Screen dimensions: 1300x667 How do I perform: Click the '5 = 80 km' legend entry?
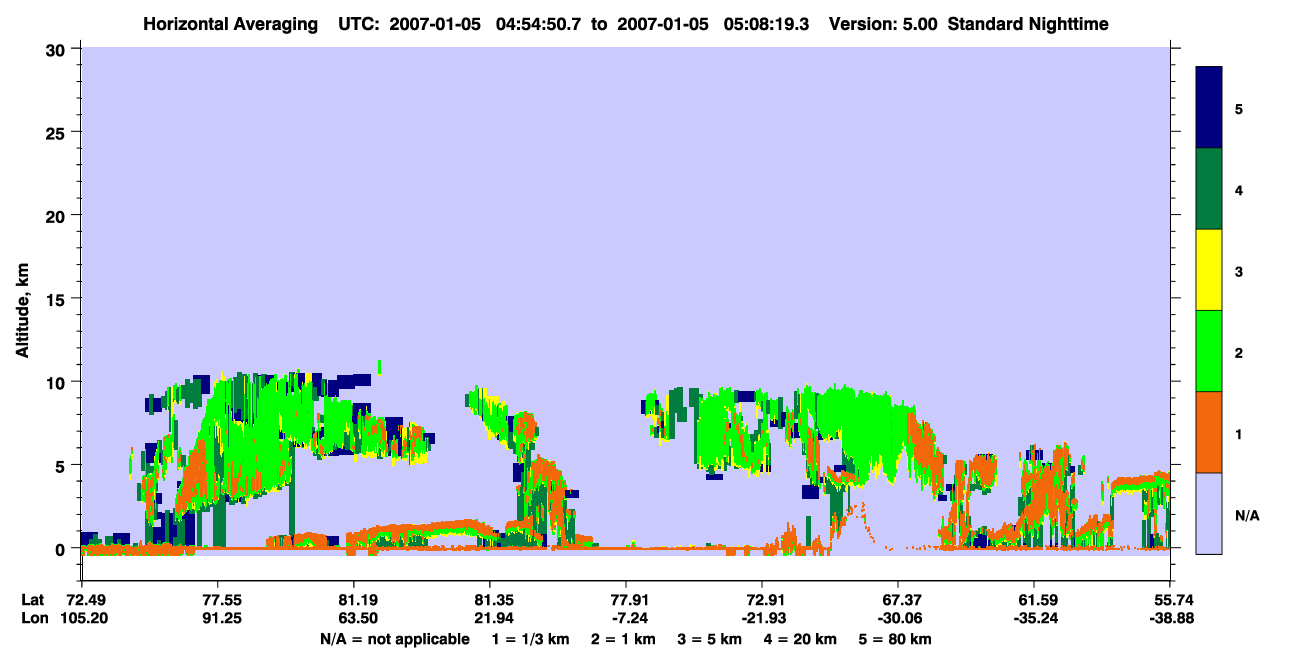[x=896, y=639]
